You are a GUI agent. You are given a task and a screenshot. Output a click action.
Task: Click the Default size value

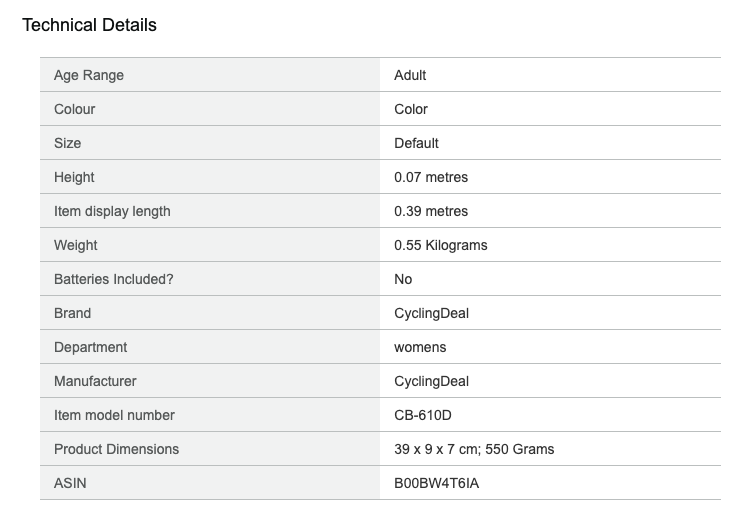click(x=416, y=143)
